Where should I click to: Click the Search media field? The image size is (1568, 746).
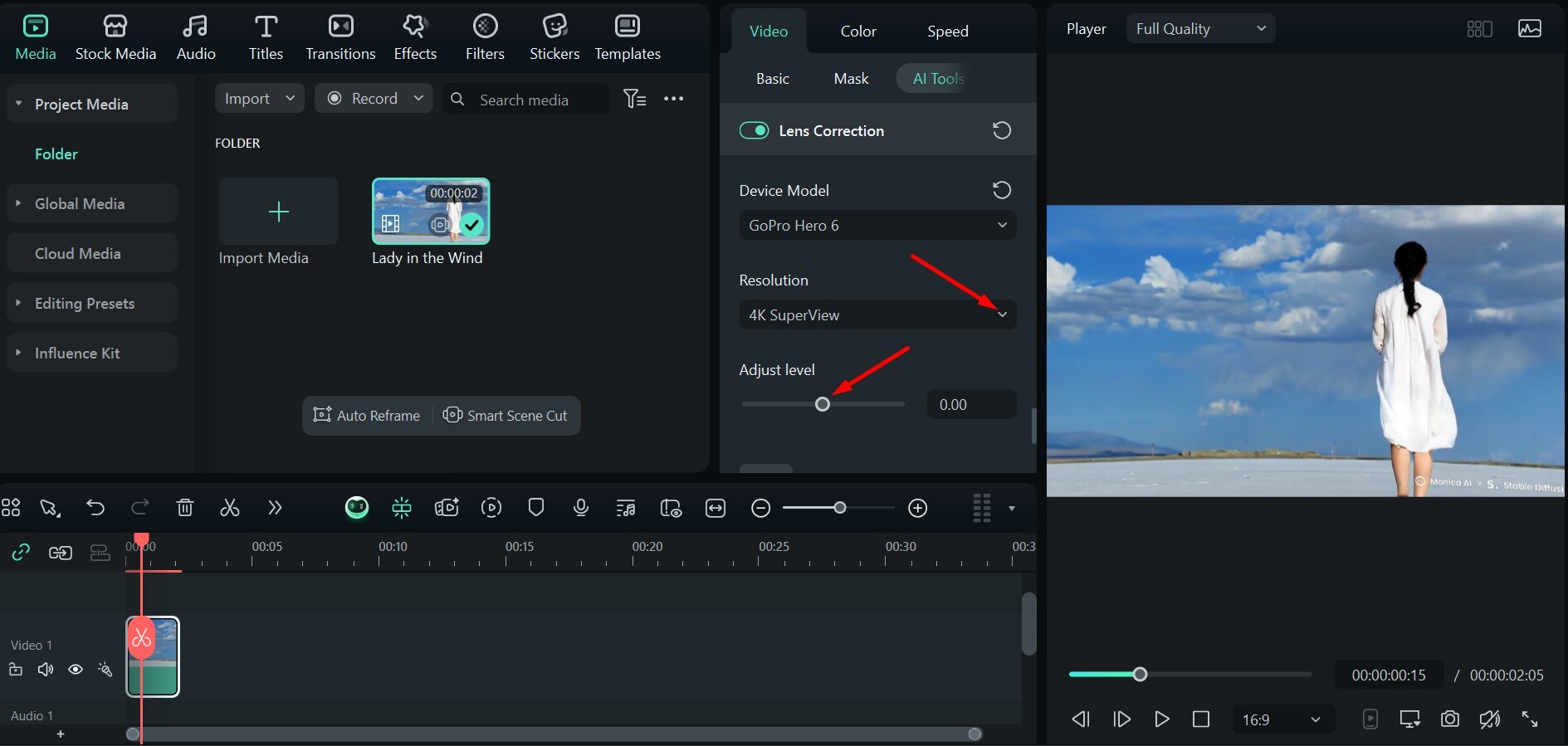tap(526, 100)
